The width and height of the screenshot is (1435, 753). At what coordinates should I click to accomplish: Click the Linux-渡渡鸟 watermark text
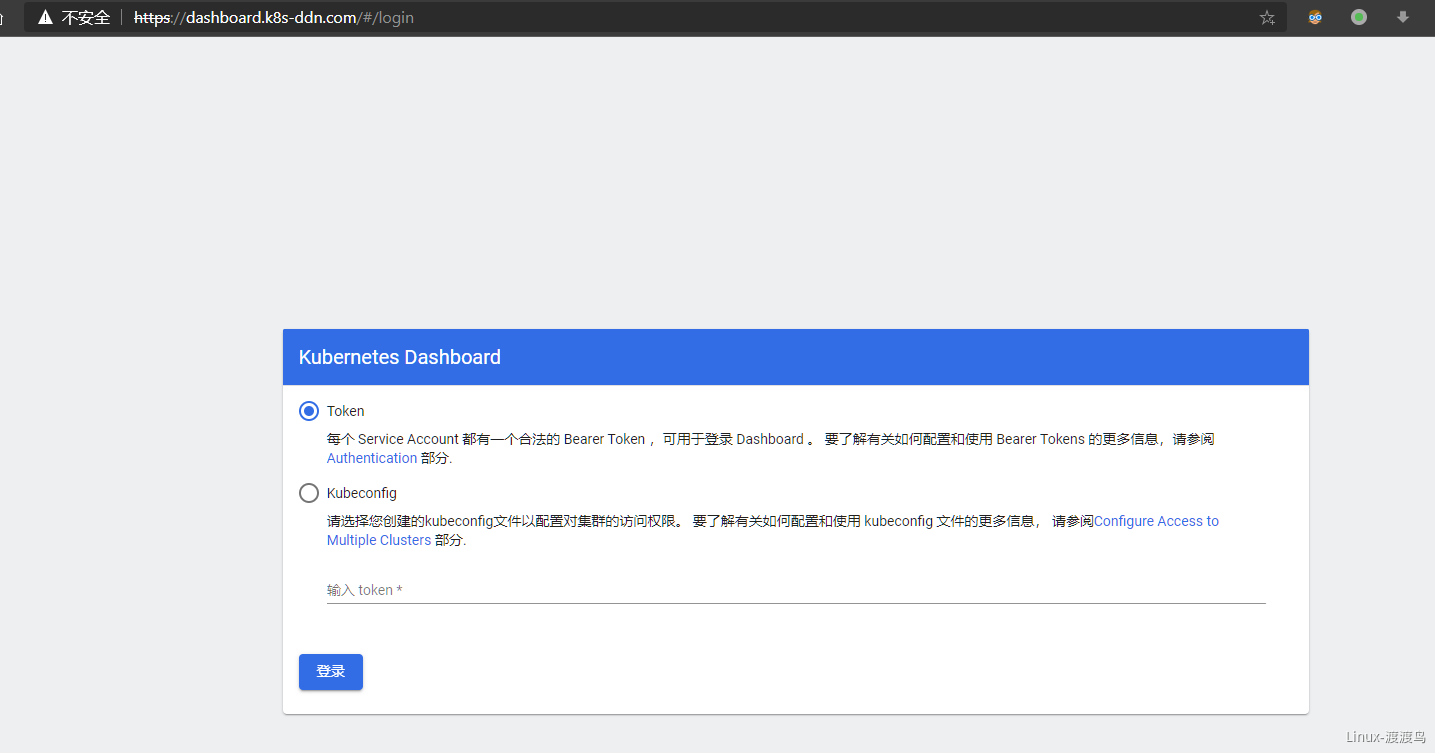[1387, 737]
